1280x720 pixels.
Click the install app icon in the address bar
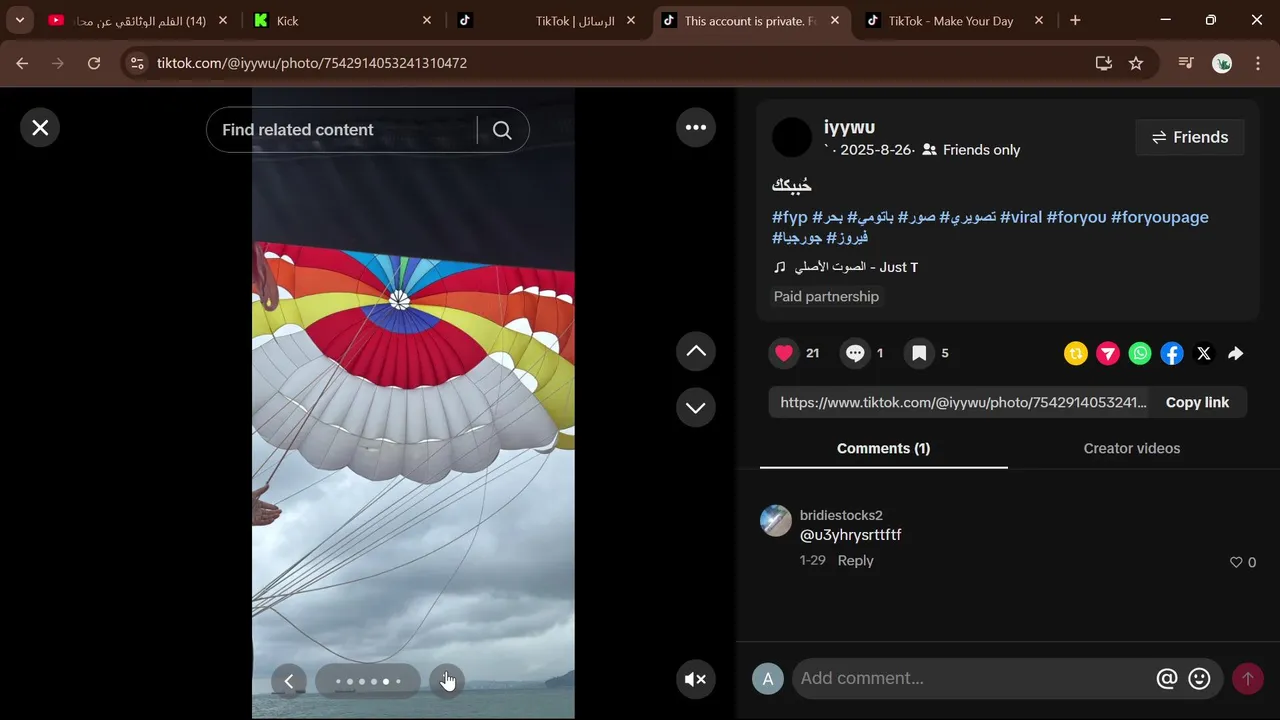pos(1104,63)
